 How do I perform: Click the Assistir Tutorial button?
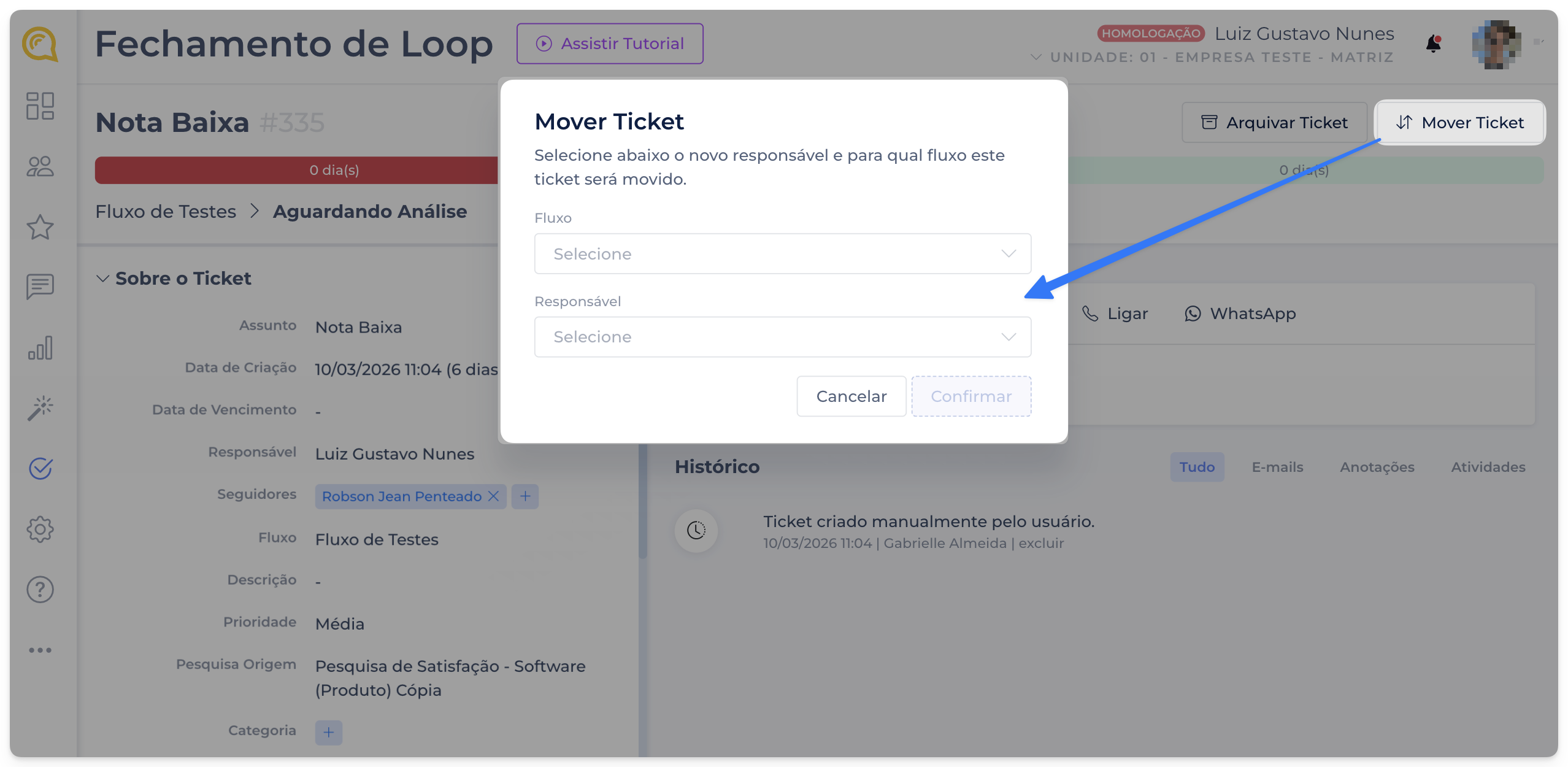pyautogui.click(x=610, y=44)
